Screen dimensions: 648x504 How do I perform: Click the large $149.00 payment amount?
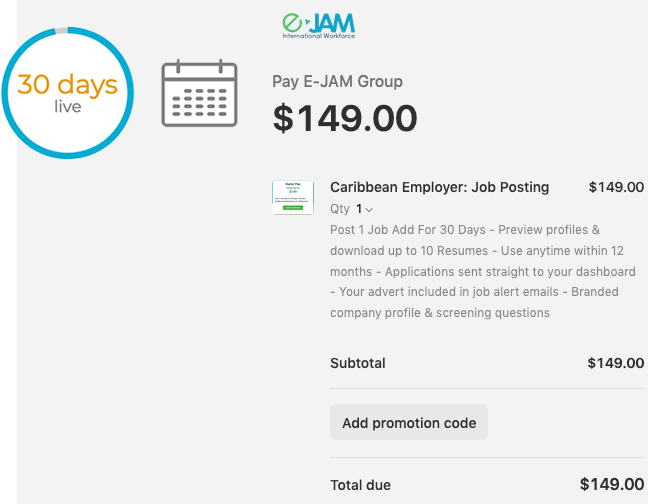tap(345, 119)
